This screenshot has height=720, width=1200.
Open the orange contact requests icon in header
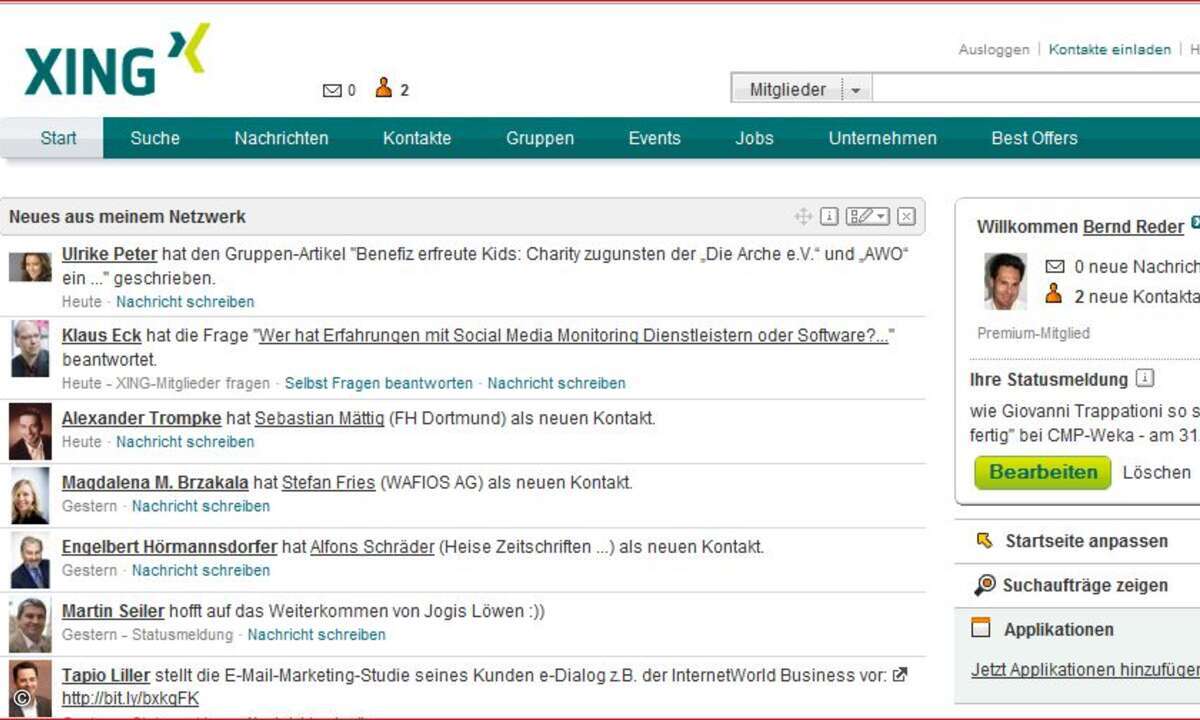coord(384,89)
